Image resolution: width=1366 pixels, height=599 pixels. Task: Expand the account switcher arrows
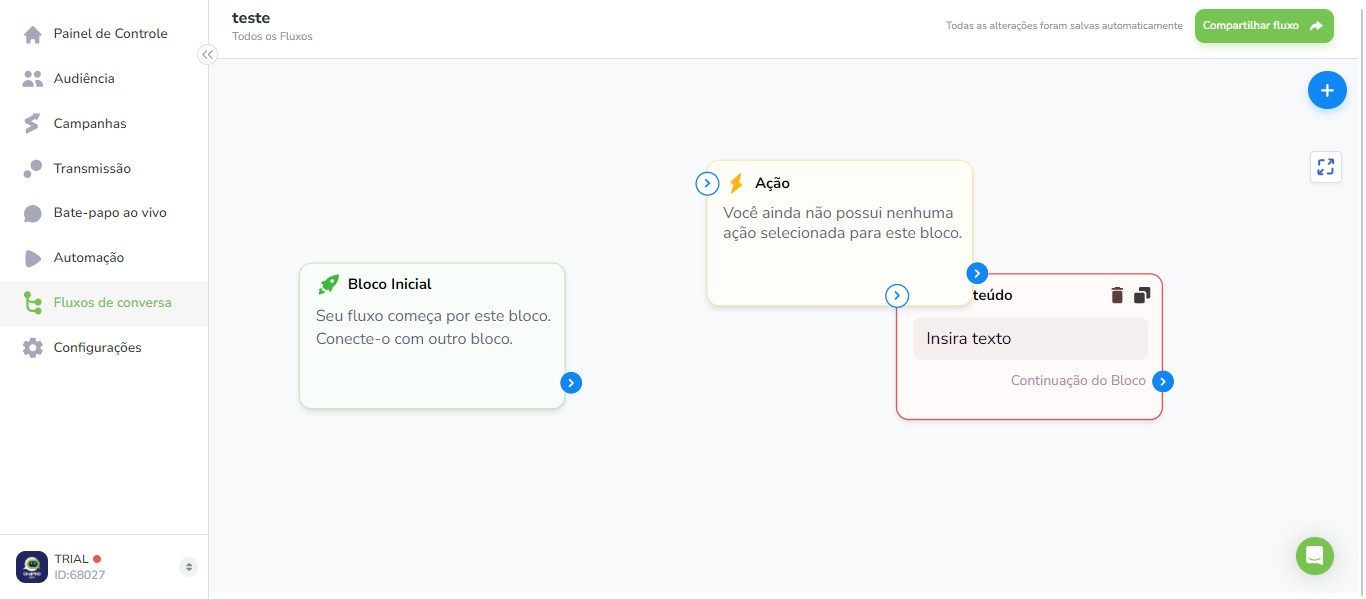tap(188, 567)
